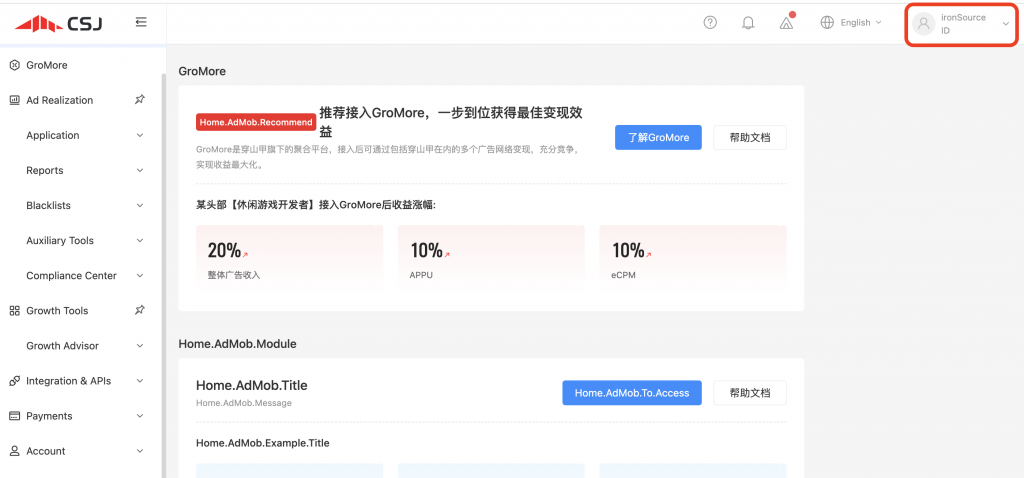1024x478 pixels.
Task: Open the notifications bell
Action: [x=748, y=23]
